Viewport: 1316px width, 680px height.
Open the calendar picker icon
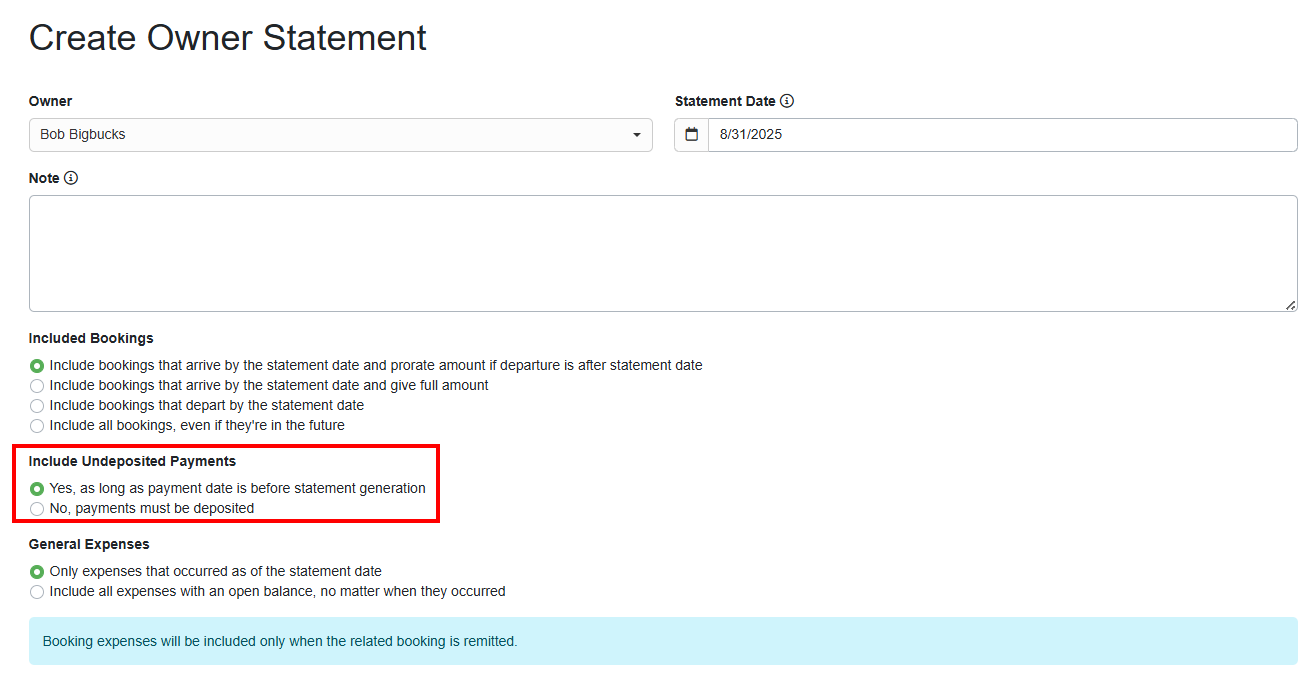(x=691, y=135)
